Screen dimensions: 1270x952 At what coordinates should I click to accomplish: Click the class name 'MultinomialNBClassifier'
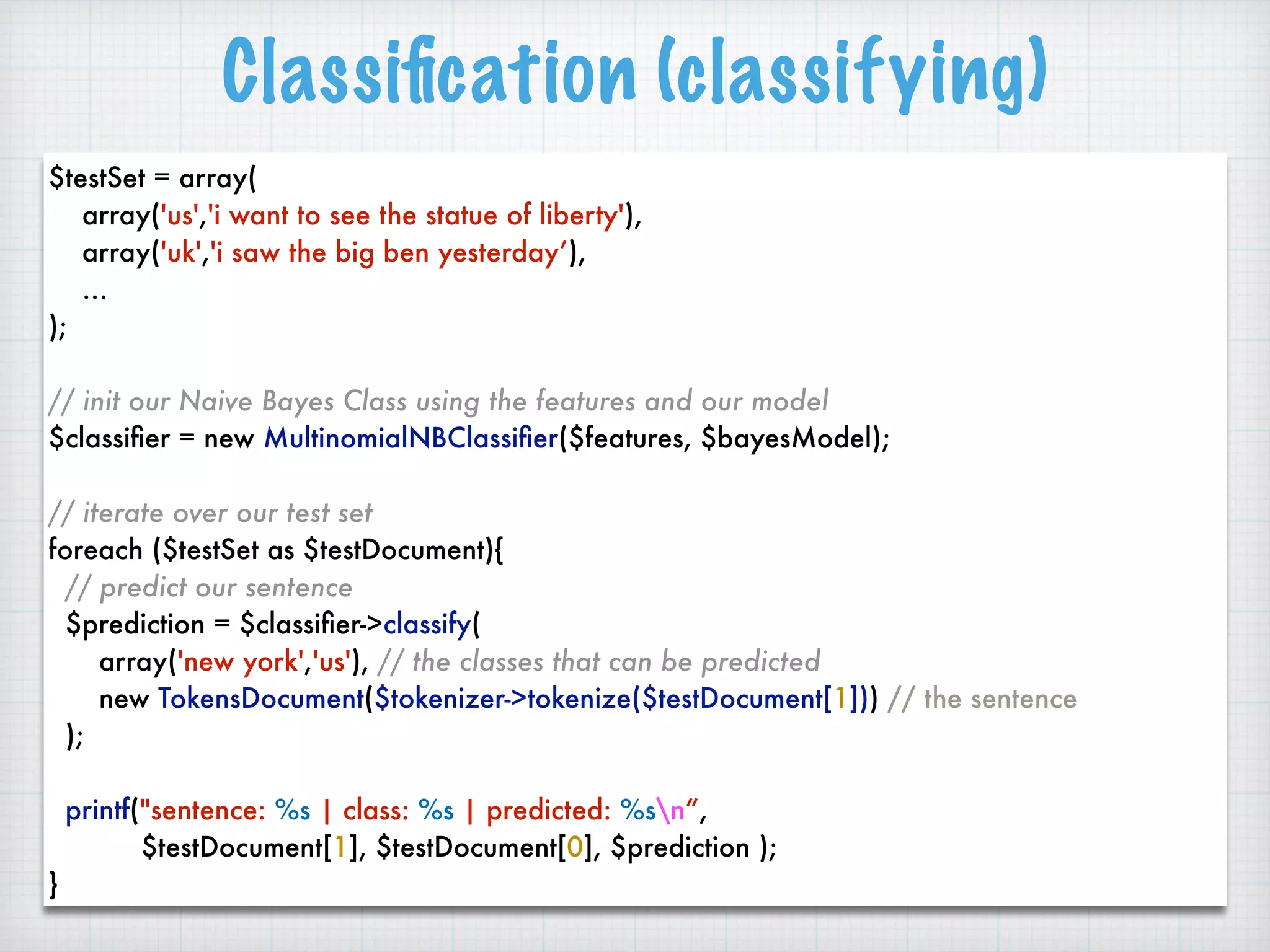(x=412, y=438)
